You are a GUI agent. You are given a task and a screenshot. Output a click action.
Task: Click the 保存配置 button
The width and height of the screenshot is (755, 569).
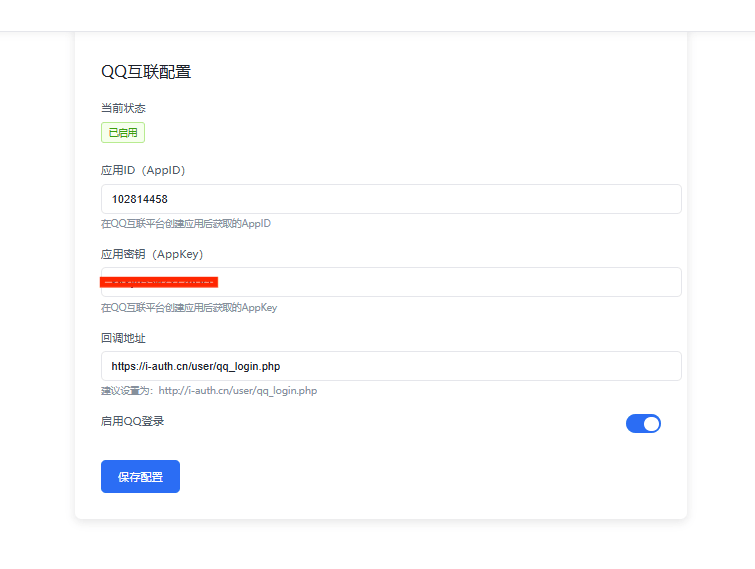[140, 477]
